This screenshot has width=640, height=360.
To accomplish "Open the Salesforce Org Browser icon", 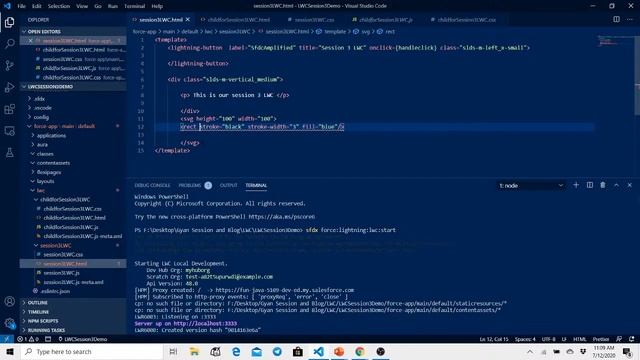I will point(9,131).
